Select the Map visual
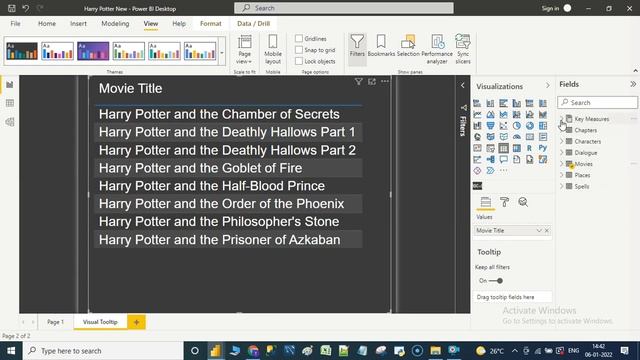The image size is (640, 360). coord(477,137)
